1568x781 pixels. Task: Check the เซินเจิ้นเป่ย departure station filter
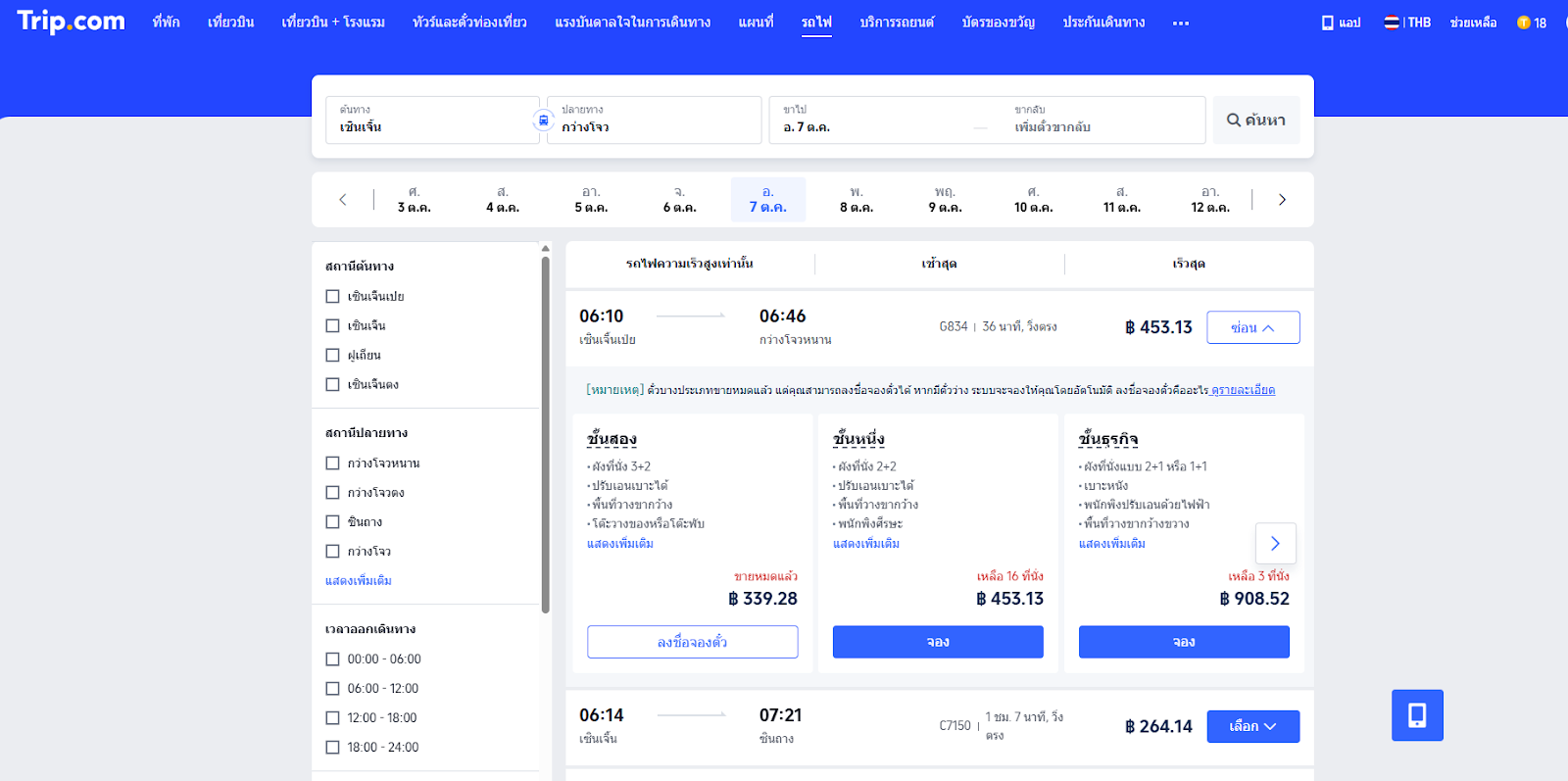tap(333, 296)
